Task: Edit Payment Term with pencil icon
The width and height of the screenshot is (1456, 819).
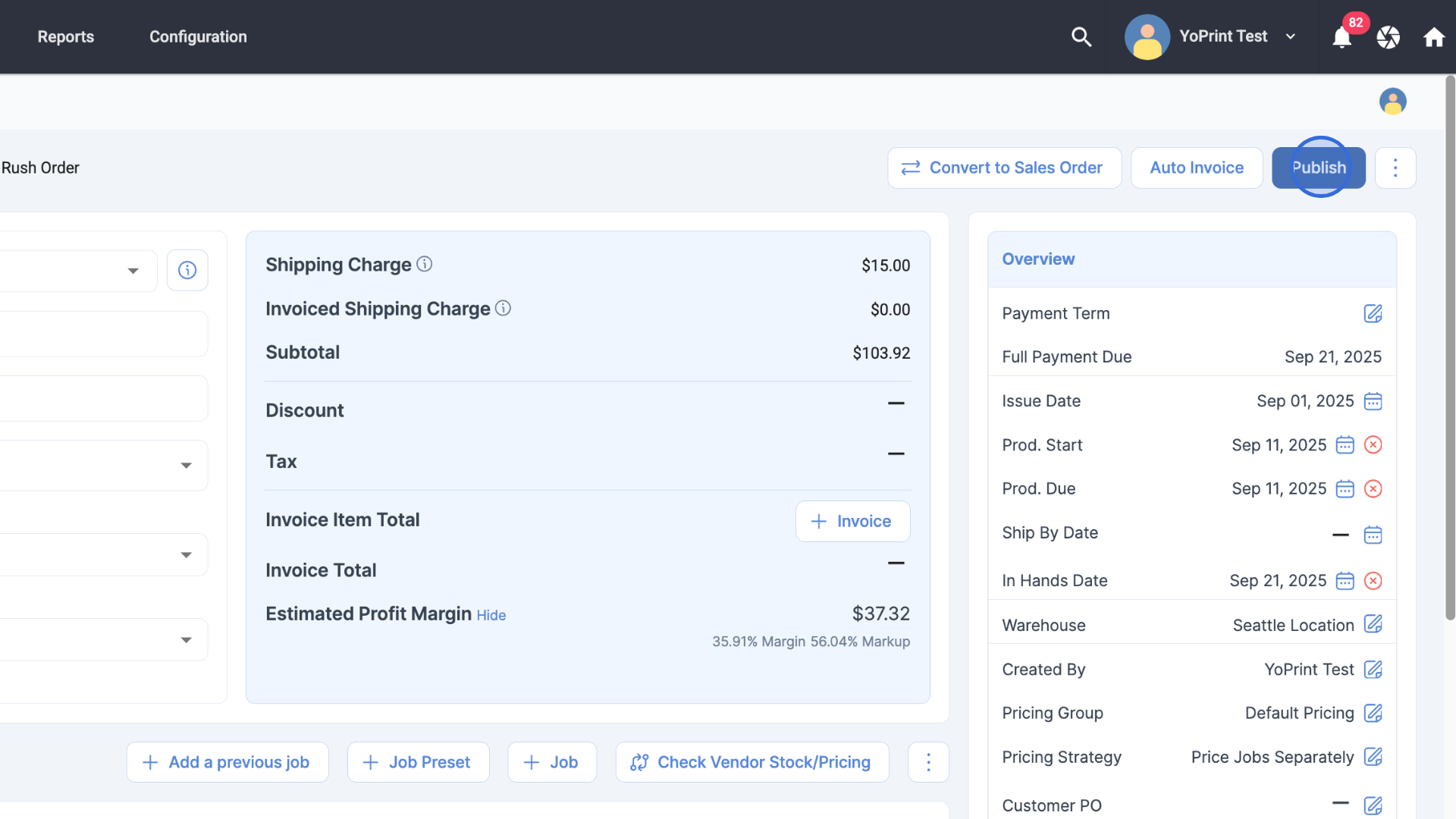Action: (1373, 313)
